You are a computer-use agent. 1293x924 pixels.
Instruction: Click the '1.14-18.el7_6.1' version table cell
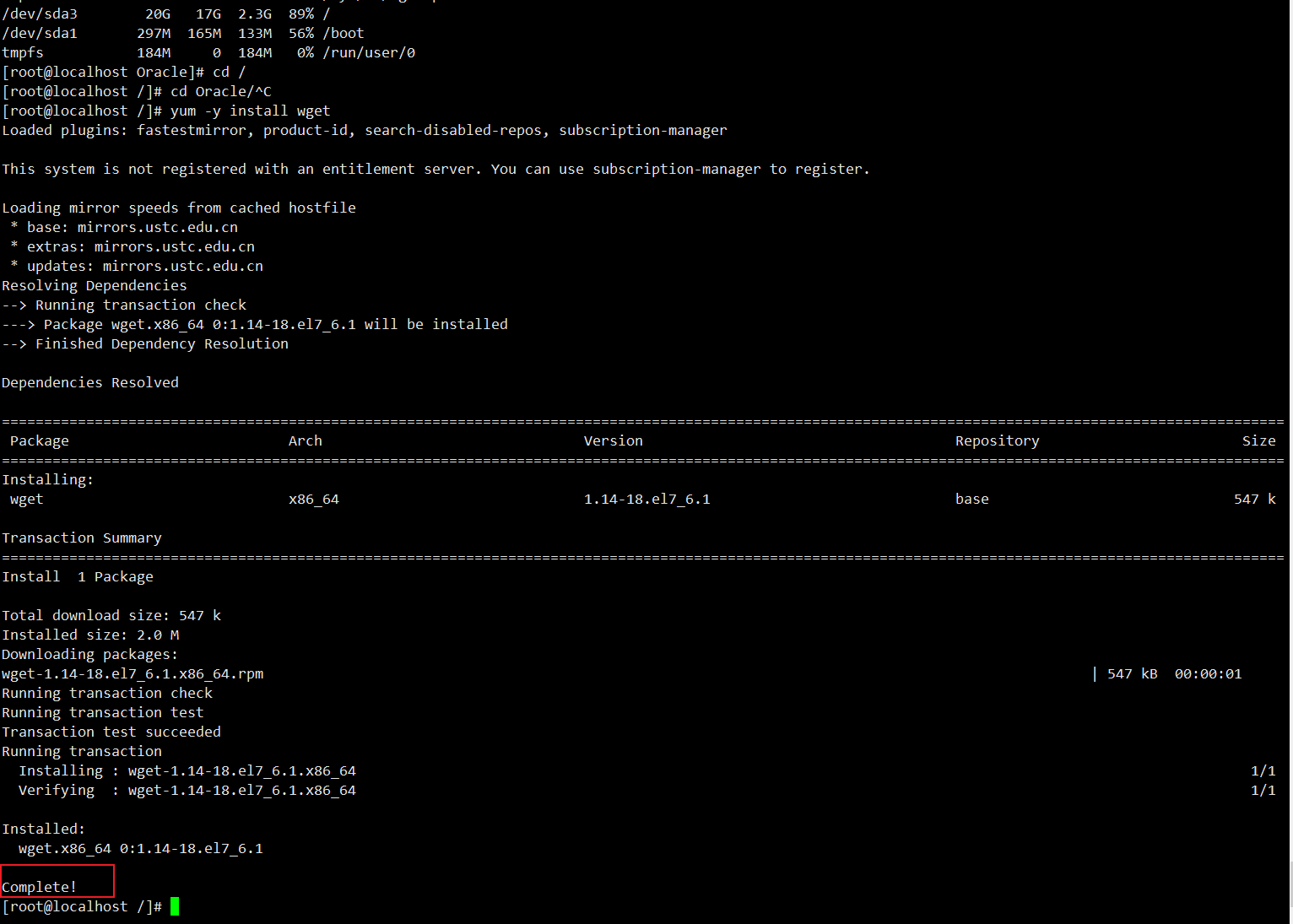(647, 499)
